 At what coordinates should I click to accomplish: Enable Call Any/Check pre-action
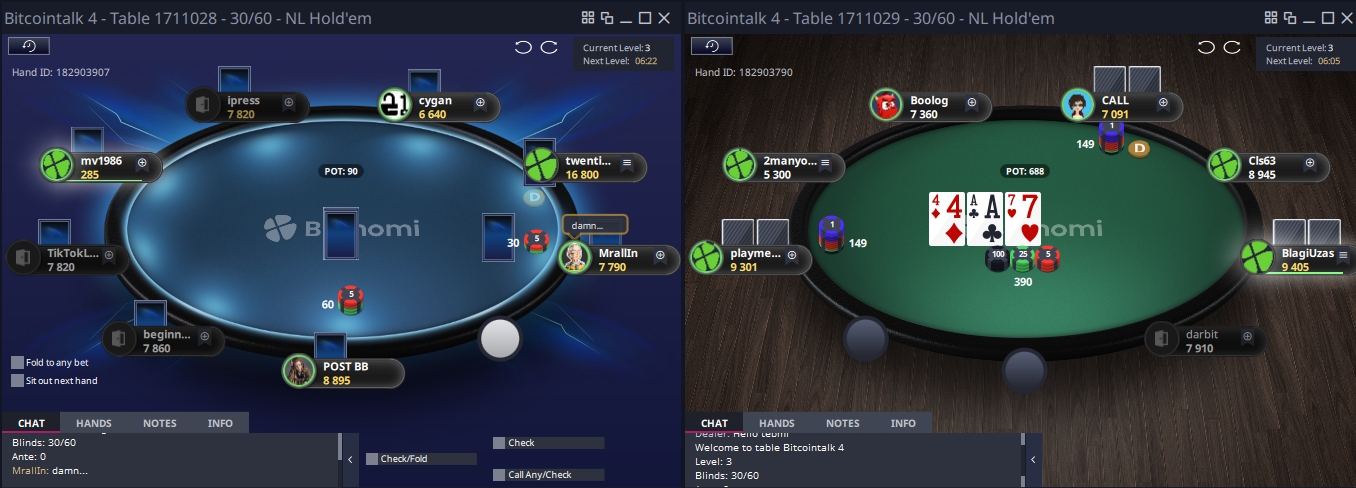pos(499,475)
